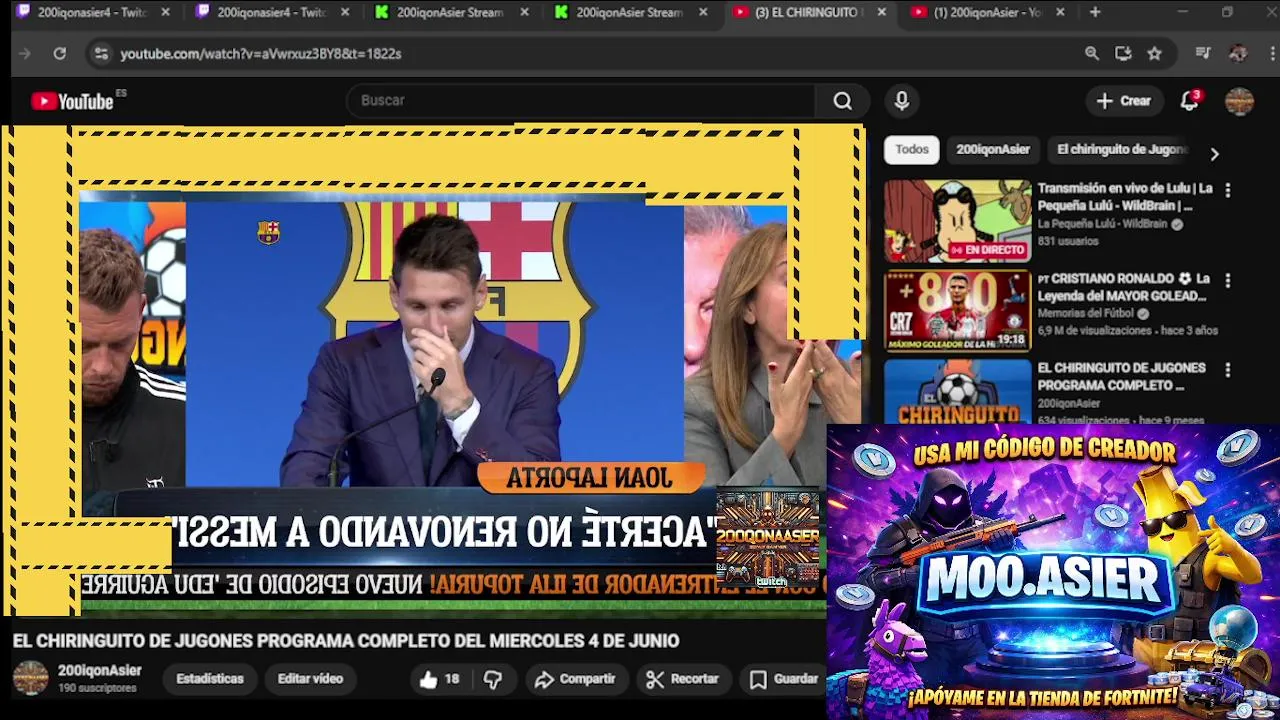Click the Buscar search field
This screenshot has height=720, width=1280.
click(x=580, y=100)
